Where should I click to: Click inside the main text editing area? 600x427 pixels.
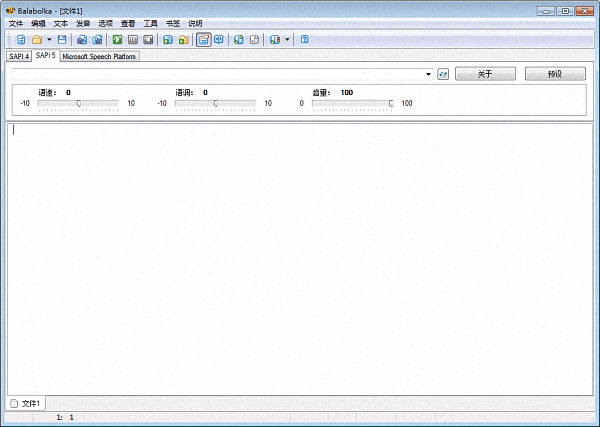300,259
